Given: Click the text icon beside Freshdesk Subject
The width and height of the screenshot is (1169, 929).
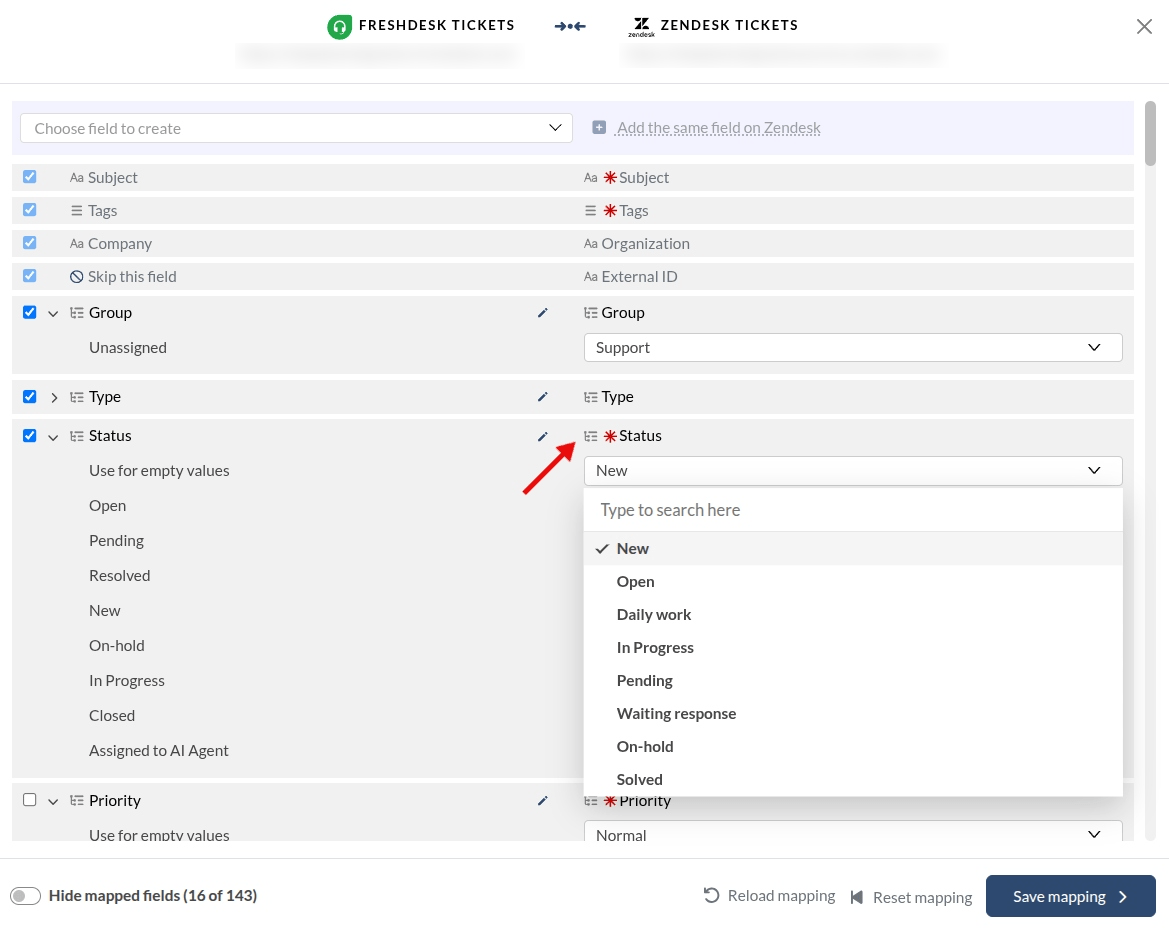Looking at the screenshot, I should click(77, 177).
